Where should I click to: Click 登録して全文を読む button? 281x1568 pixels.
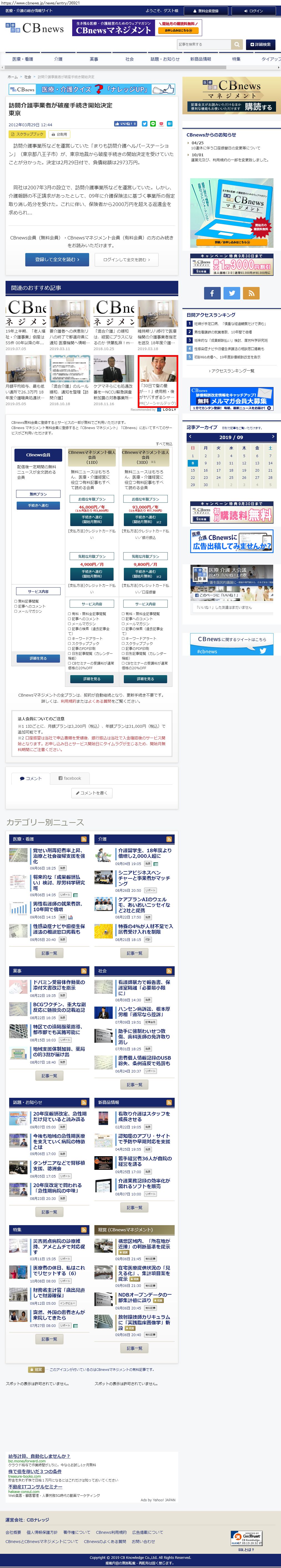point(57,259)
